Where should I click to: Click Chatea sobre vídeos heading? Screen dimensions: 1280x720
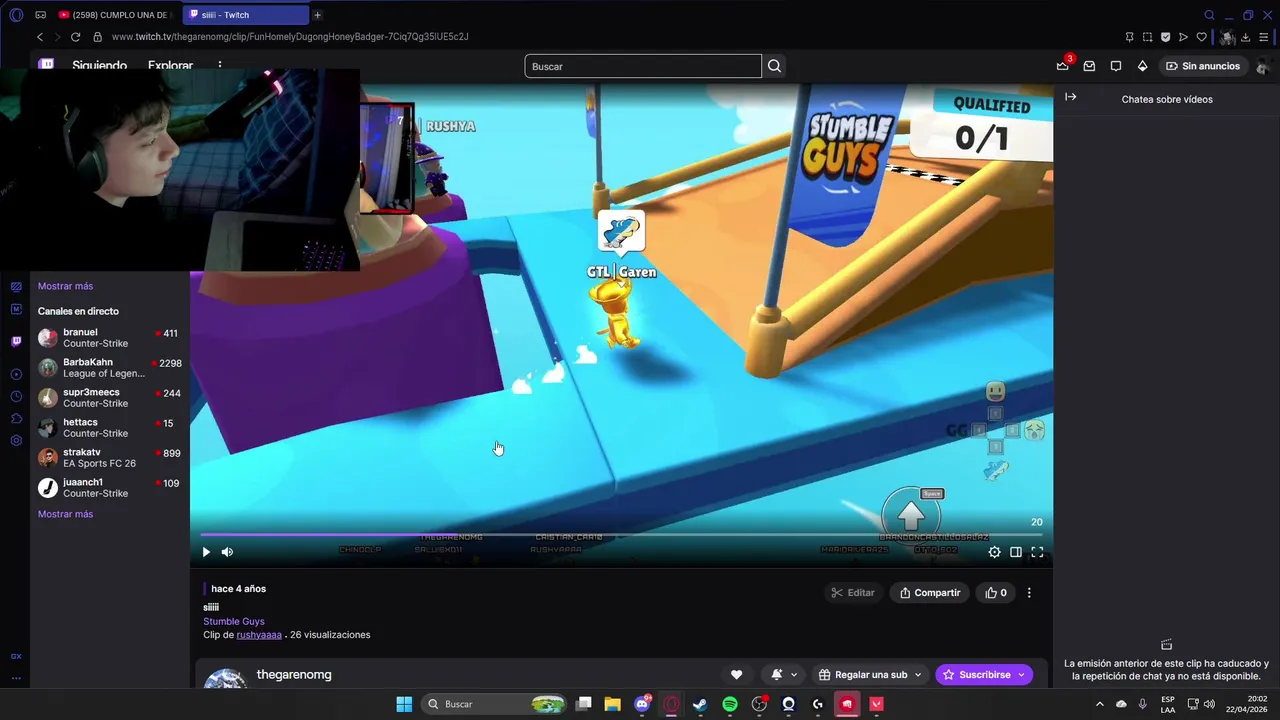pos(1167,99)
